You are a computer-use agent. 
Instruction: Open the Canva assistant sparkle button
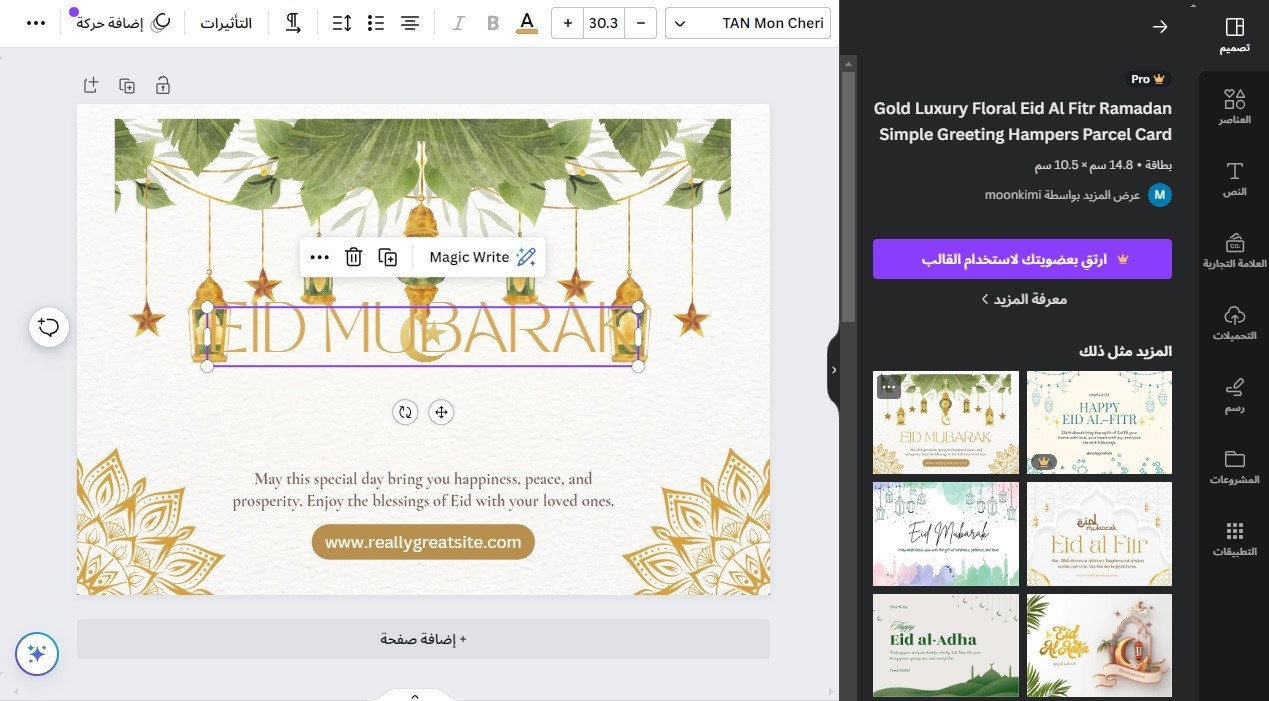[37, 654]
